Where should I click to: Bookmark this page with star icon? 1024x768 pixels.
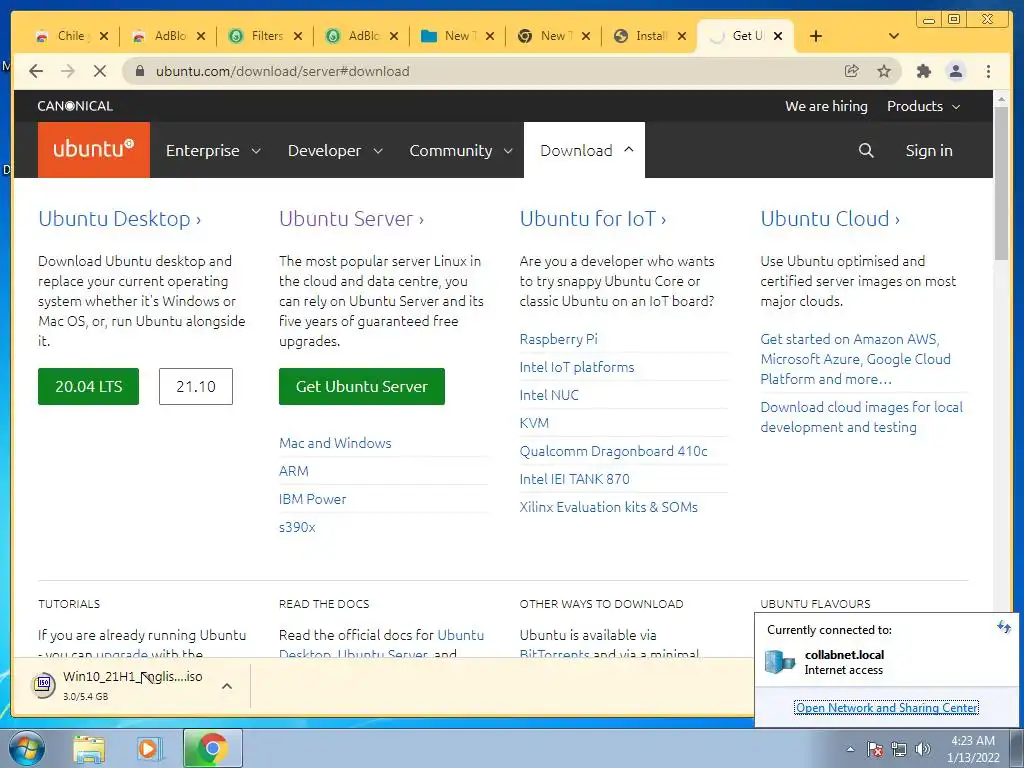(x=884, y=71)
